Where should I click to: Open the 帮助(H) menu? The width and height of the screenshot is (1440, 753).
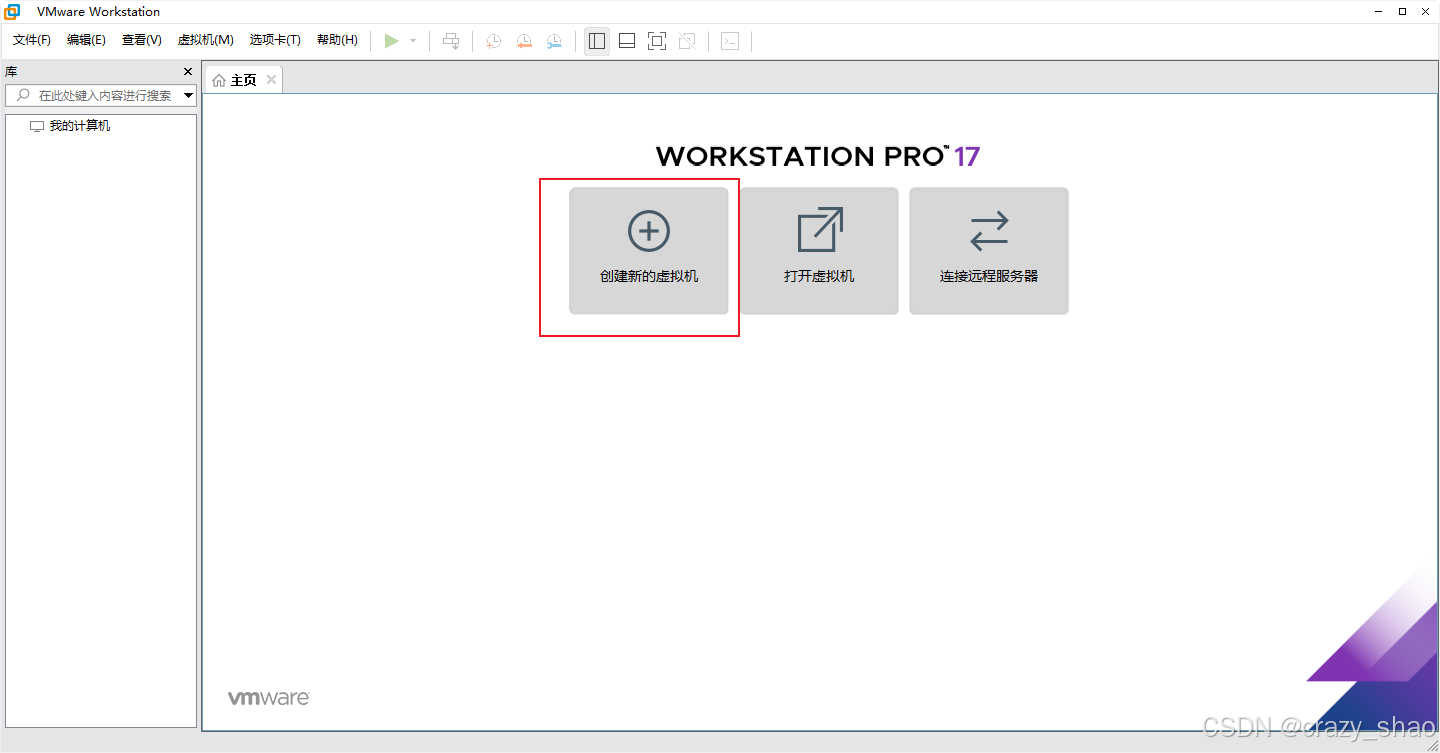[337, 40]
